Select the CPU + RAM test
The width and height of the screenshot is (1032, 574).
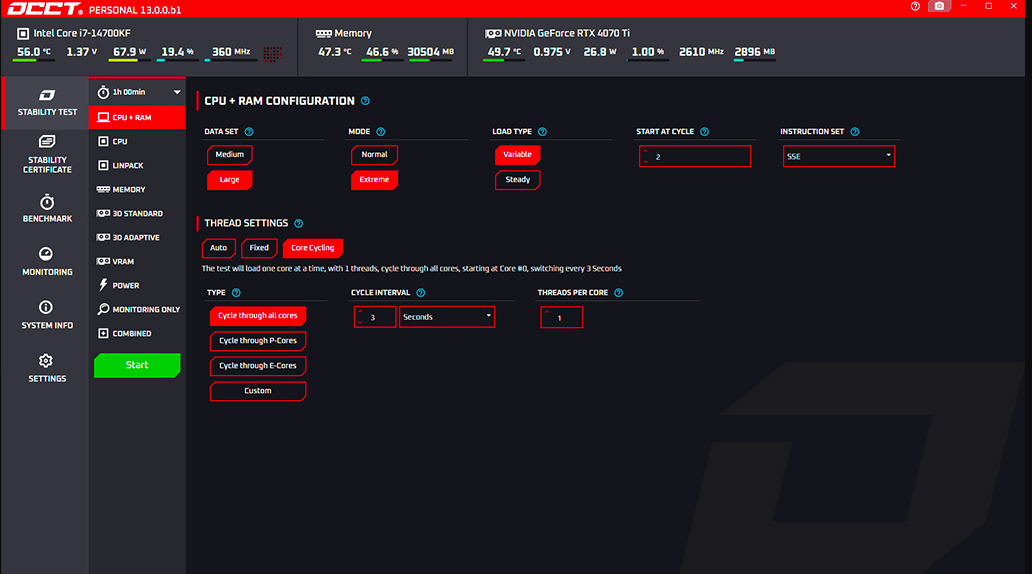pos(138,117)
